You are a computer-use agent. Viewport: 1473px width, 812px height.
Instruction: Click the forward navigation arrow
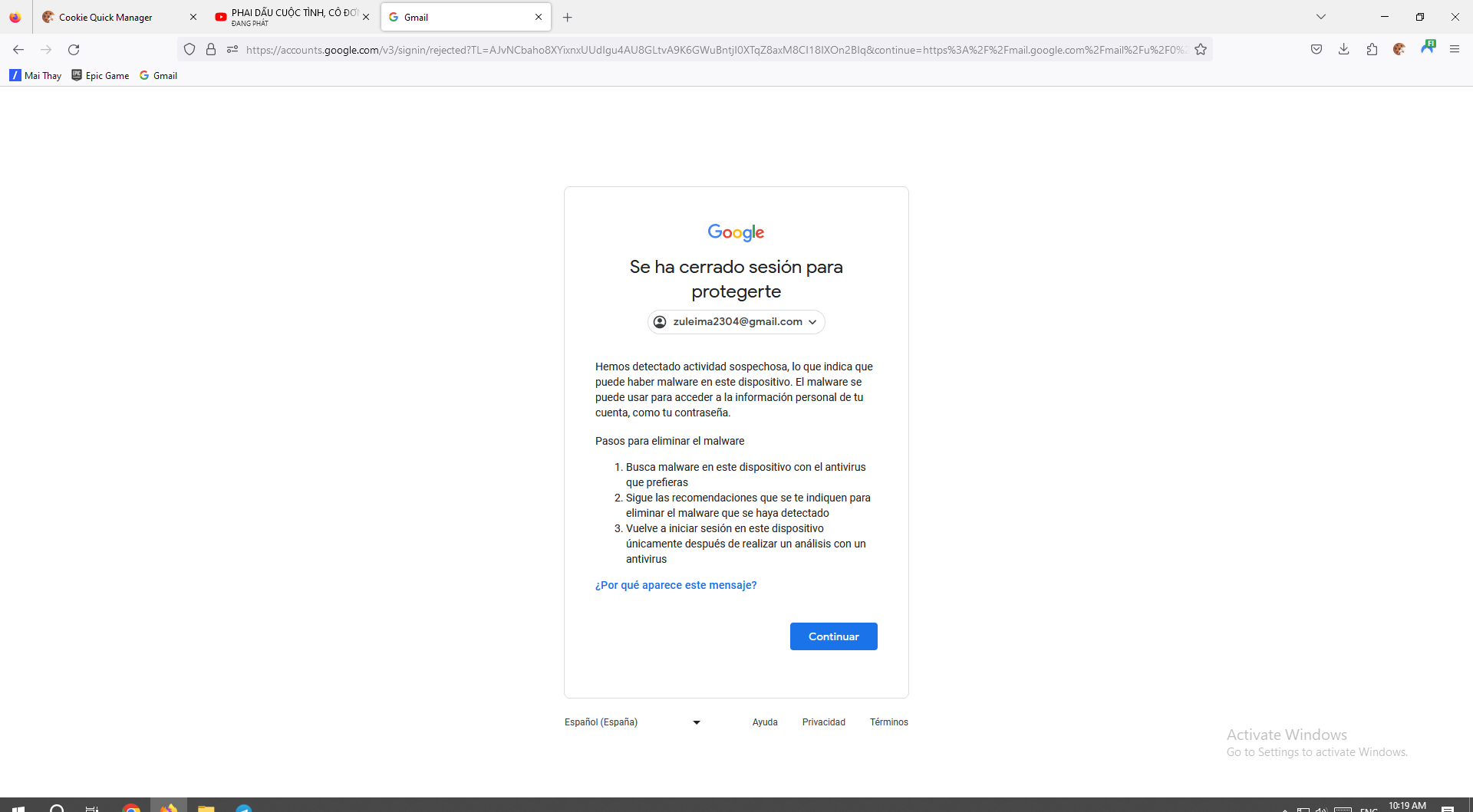46,50
